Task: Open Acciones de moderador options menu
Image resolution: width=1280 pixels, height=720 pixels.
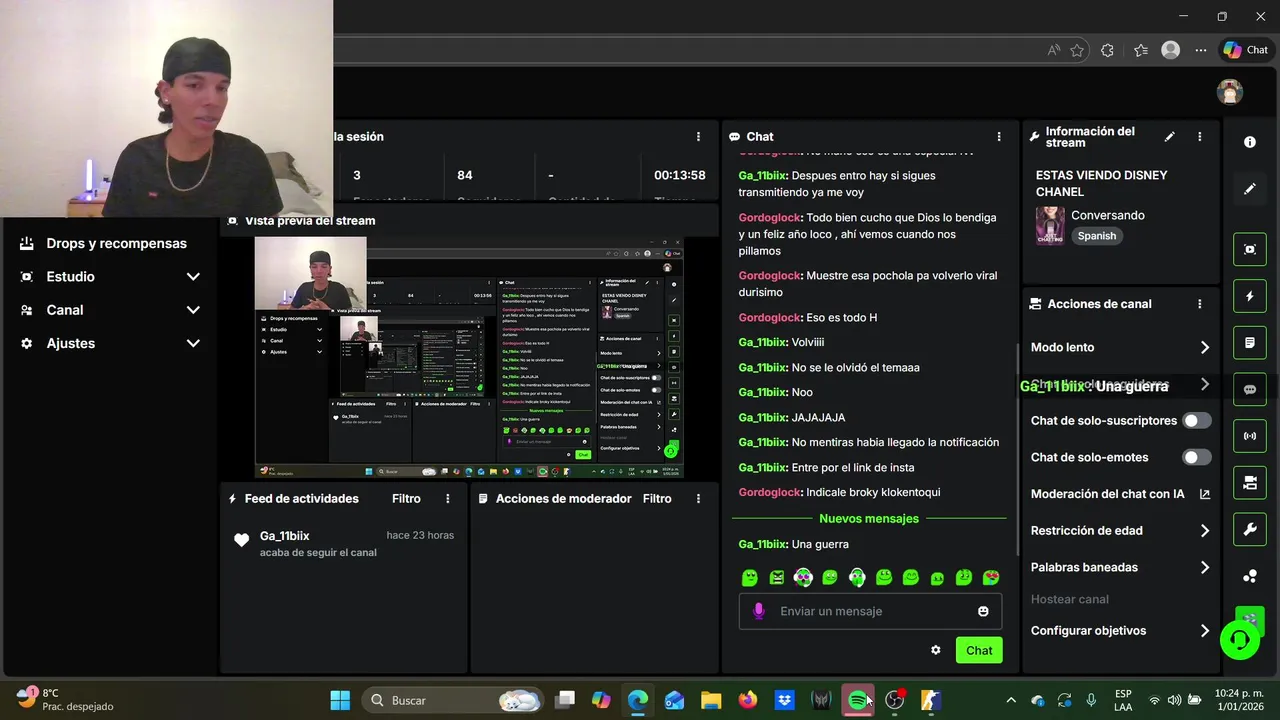Action: [698, 499]
